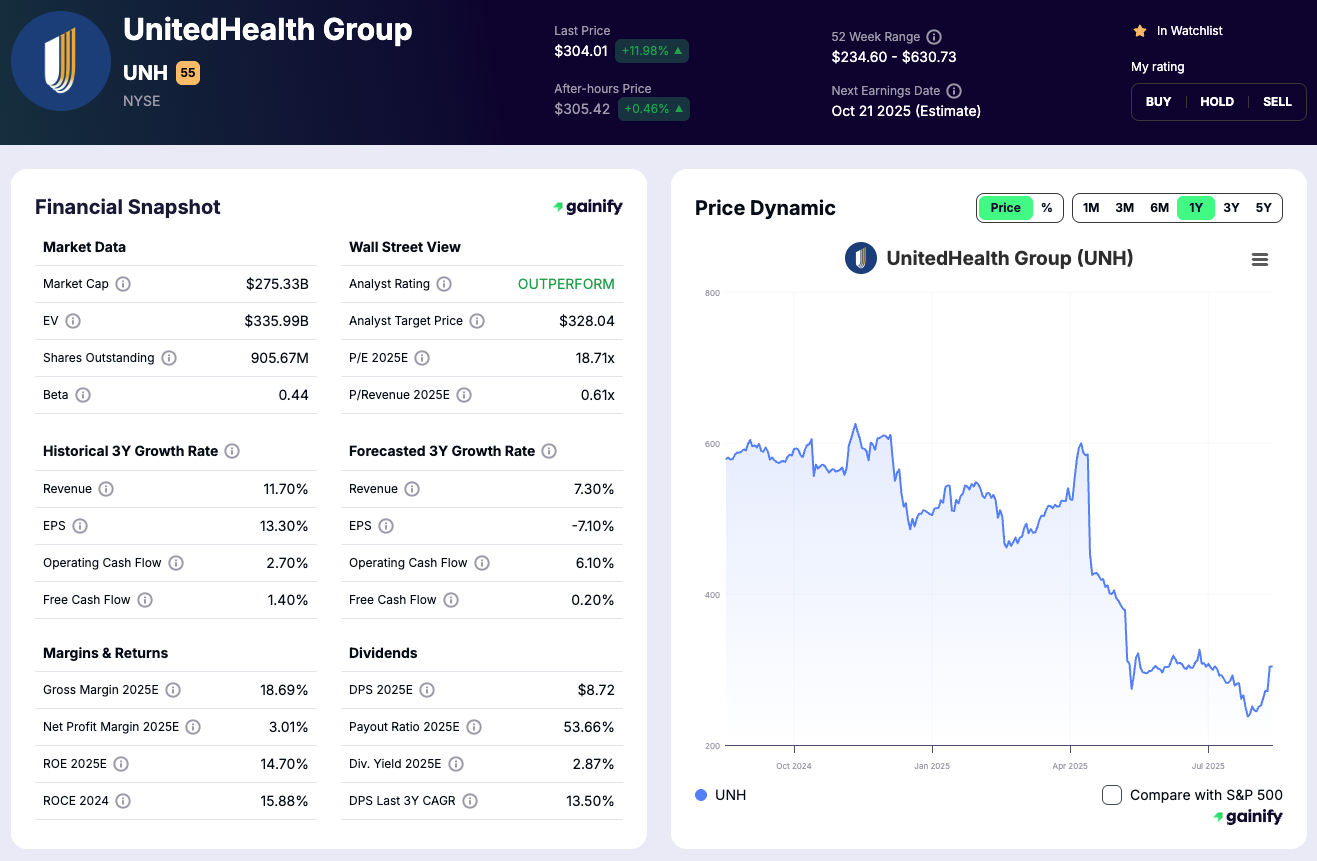Click info icon beside Beta
The width and height of the screenshot is (1317, 861).
(83, 395)
